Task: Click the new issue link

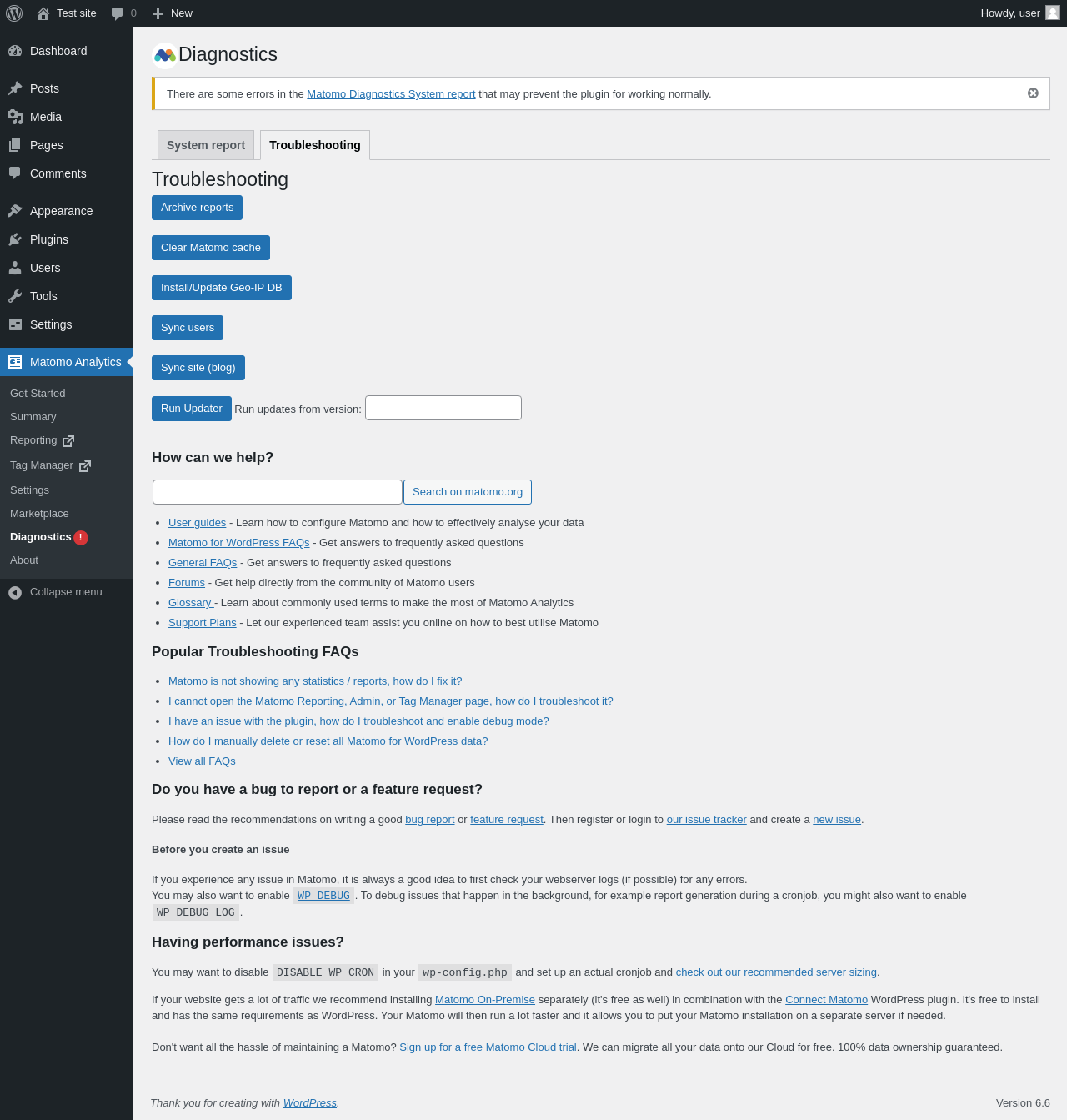Action: [x=837, y=820]
